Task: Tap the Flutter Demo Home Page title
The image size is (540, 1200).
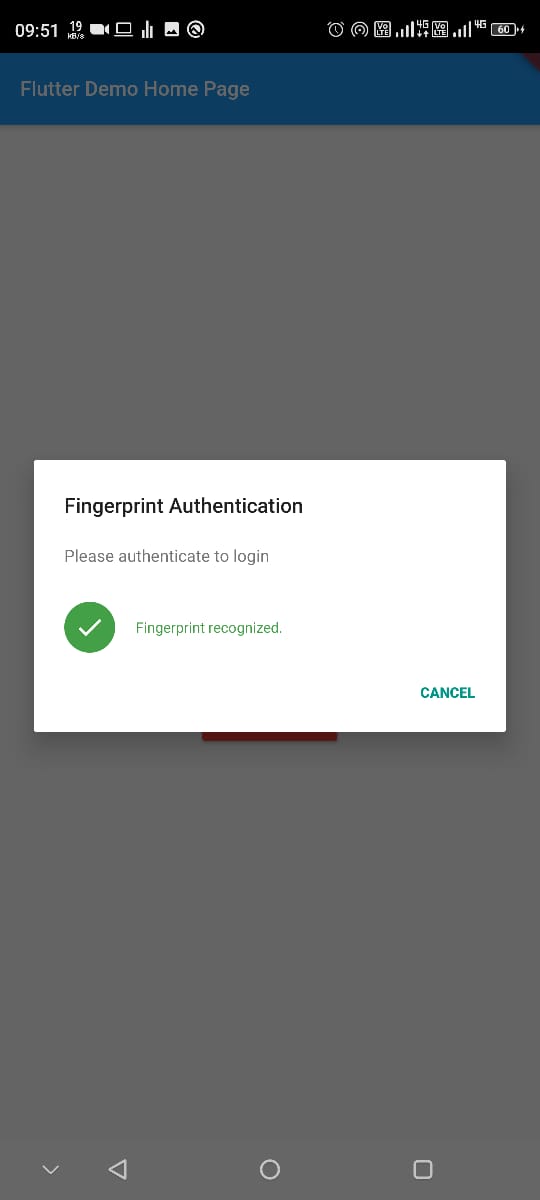Action: pyautogui.click(x=135, y=89)
